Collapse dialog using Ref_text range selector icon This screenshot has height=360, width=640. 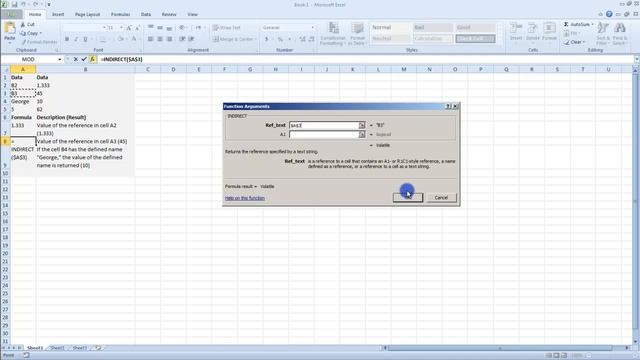coord(362,125)
